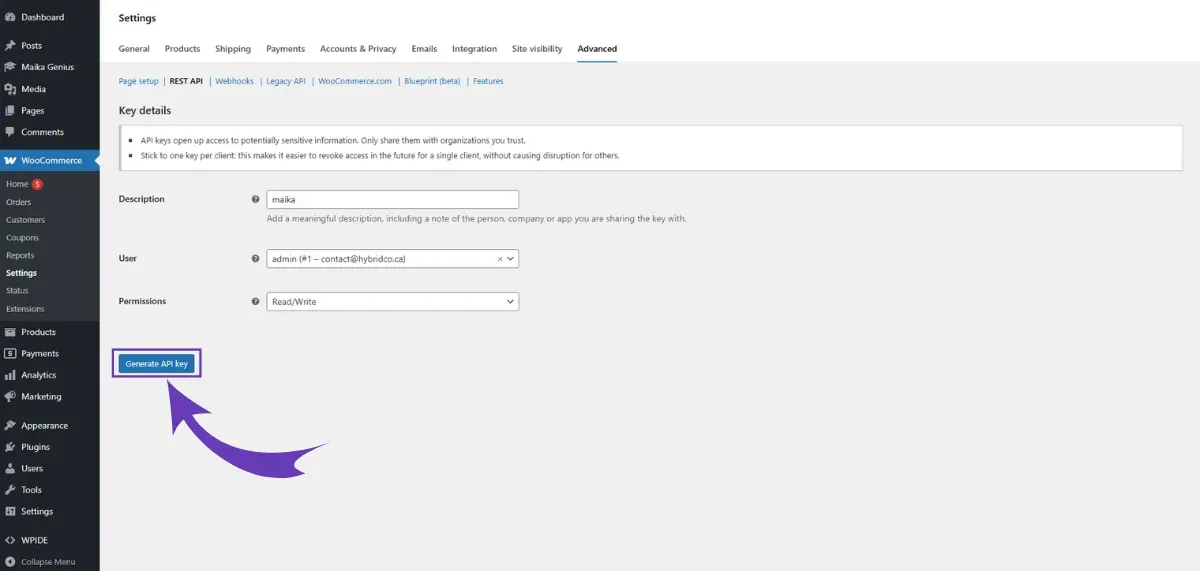
Task: Open WooCommerce Customers submenu item
Action: click(25, 220)
